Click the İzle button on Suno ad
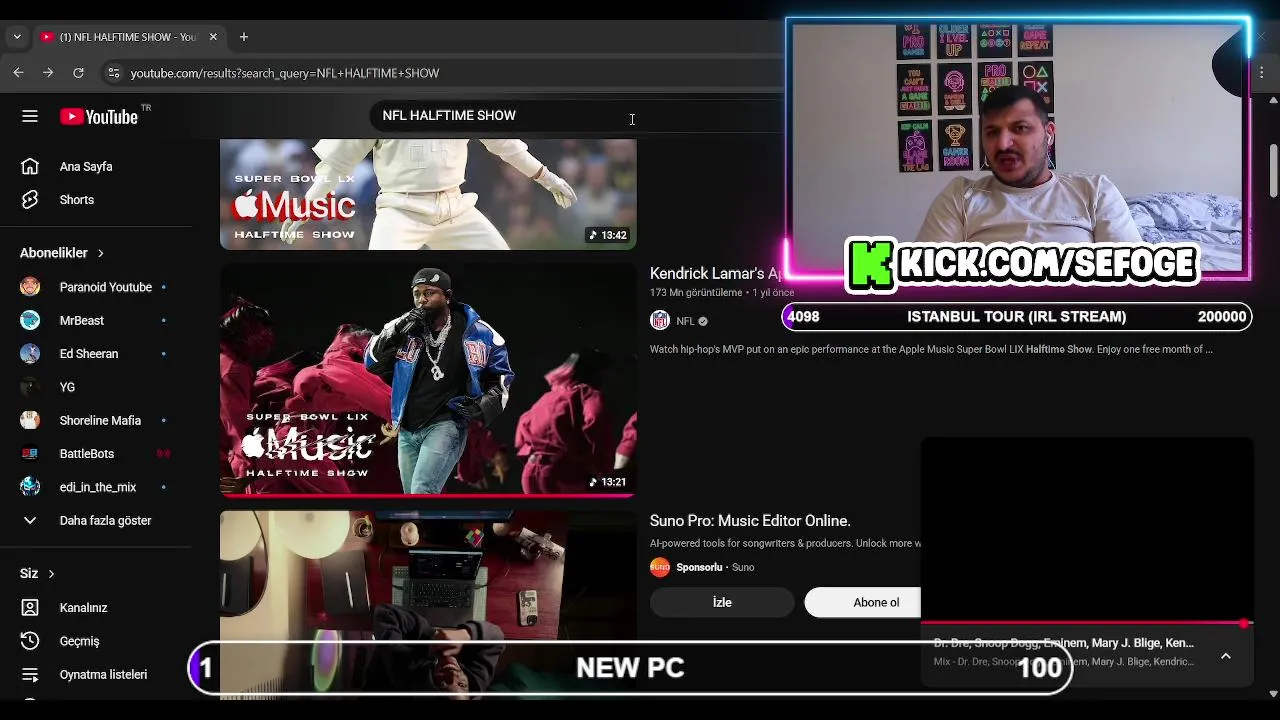The image size is (1280, 720). [x=722, y=602]
